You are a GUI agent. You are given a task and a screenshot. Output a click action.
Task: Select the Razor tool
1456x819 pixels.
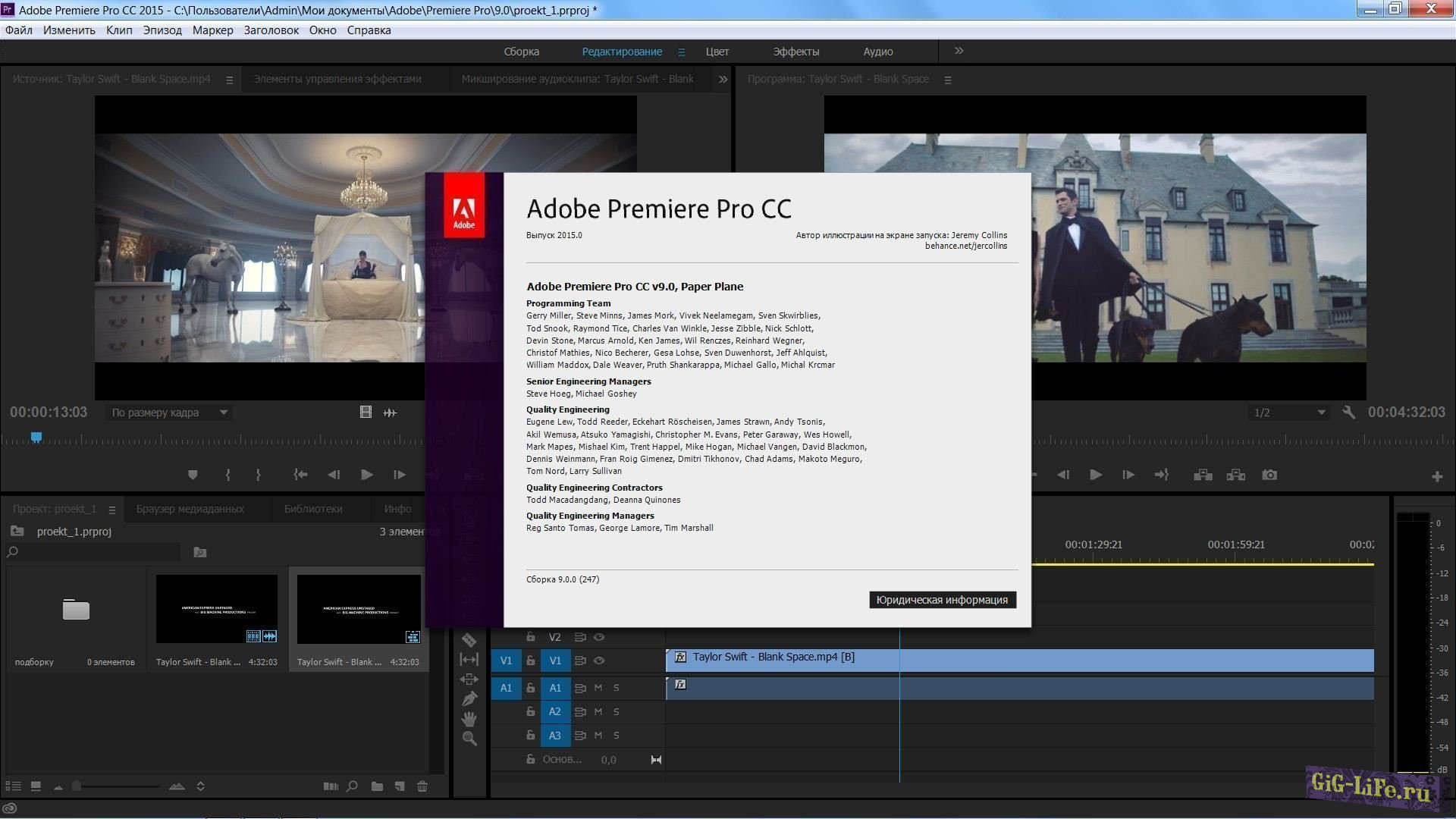tap(469, 640)
